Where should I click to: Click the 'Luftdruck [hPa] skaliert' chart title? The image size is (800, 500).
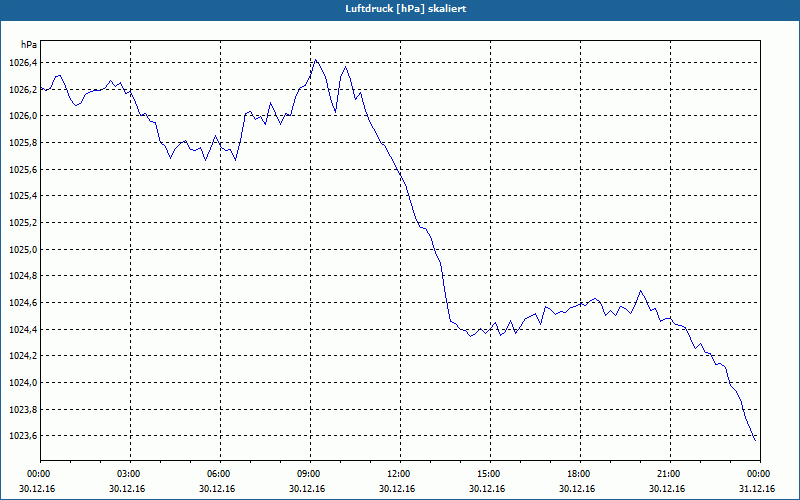click(405, 9)
